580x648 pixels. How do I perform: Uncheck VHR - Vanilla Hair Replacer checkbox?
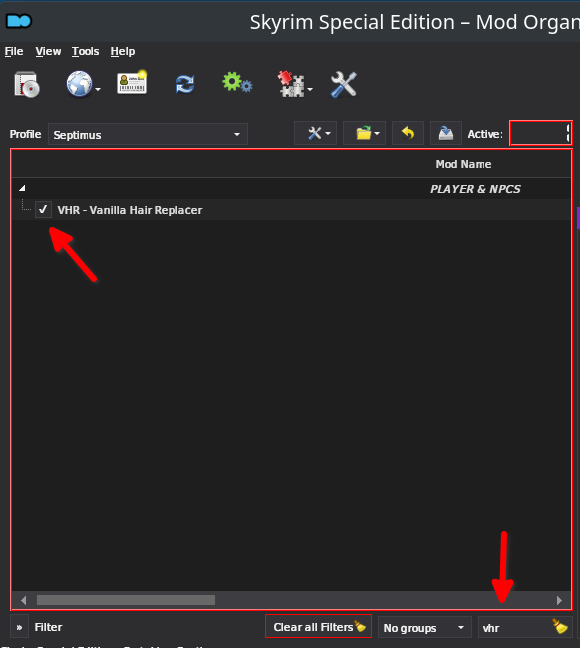(x=43, y=210)
